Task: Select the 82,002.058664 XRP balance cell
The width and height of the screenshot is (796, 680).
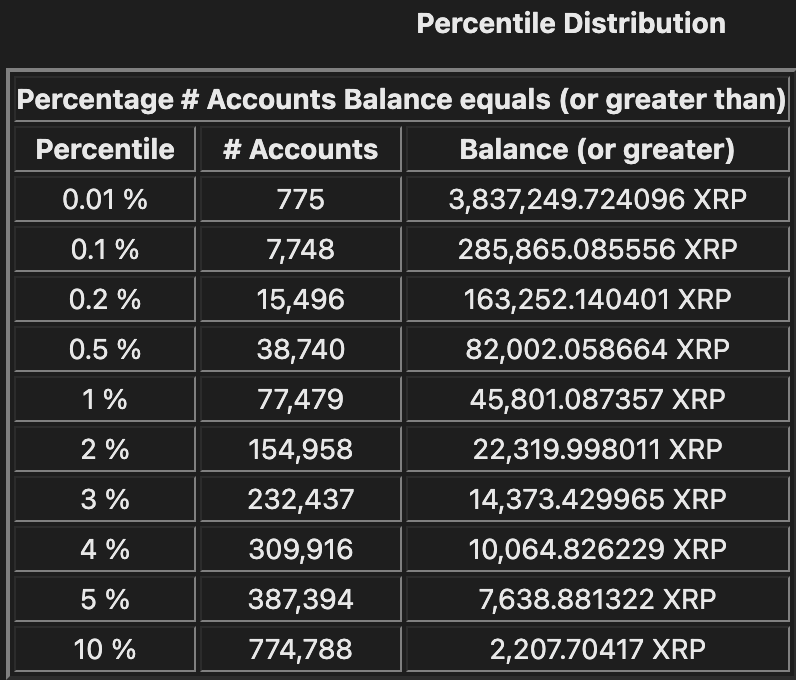Action: pyautogui.click(x=597, y=349)
